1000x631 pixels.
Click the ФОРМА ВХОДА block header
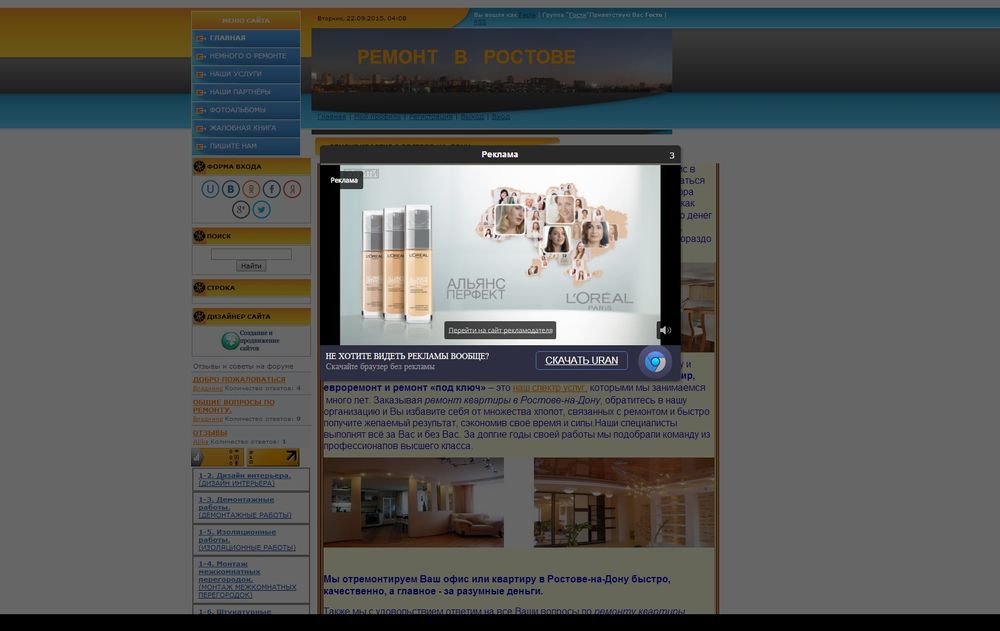251,167
